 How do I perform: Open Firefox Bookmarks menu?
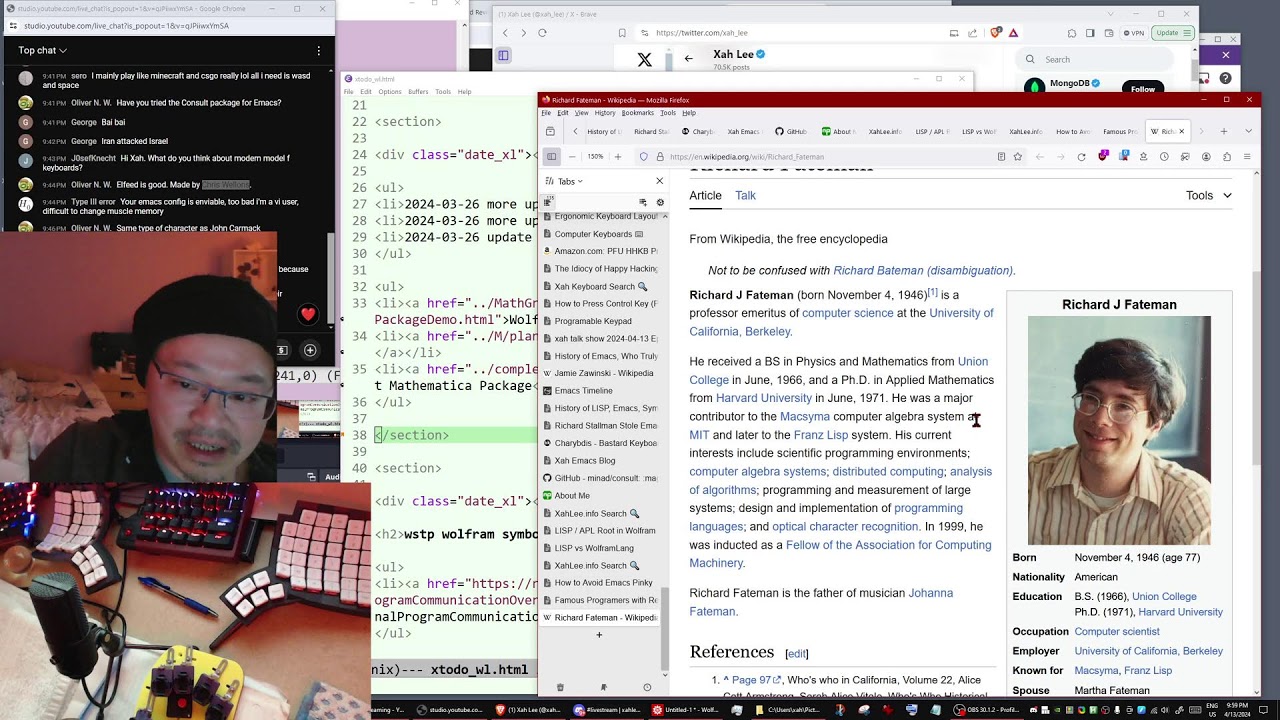coord(637,113)
